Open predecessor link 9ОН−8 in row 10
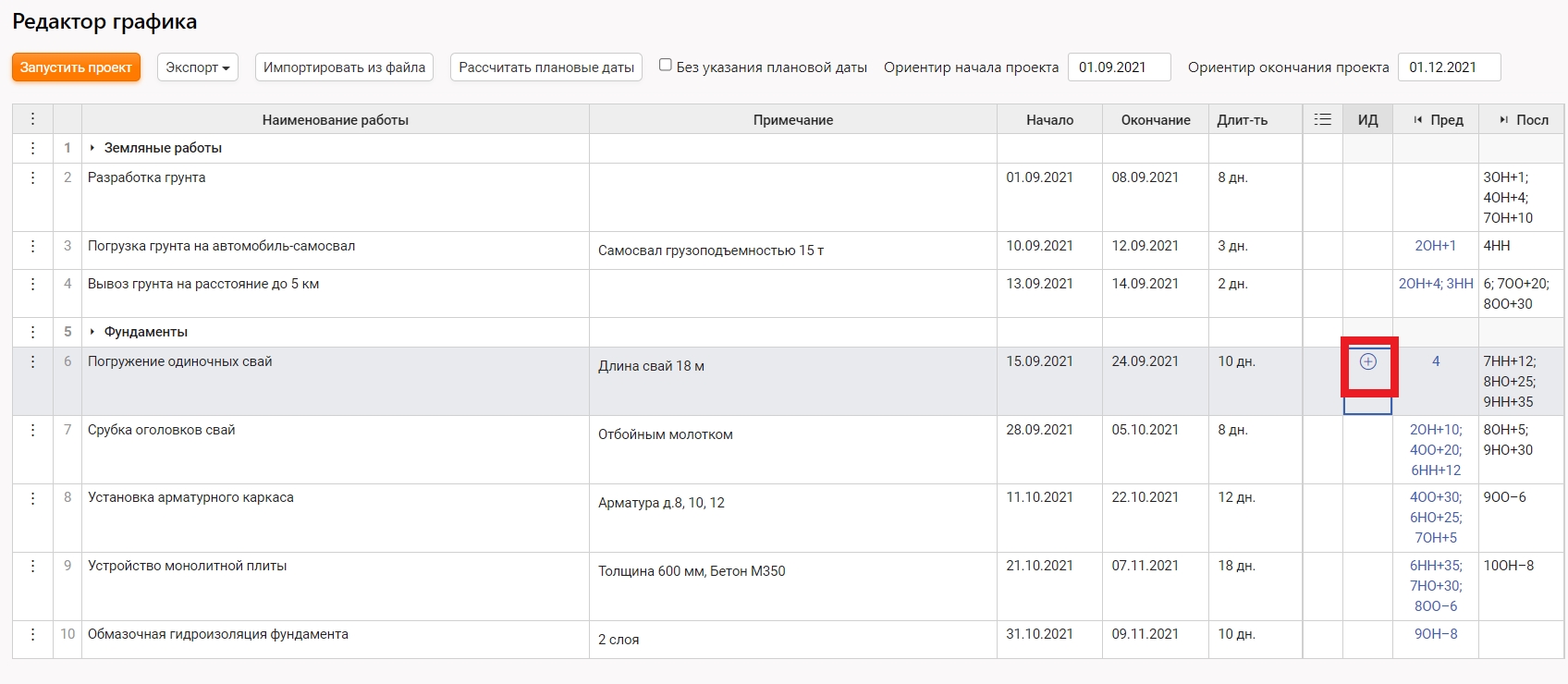The width and height of the screenshot is (1568, 684). tap(1436, 634)
